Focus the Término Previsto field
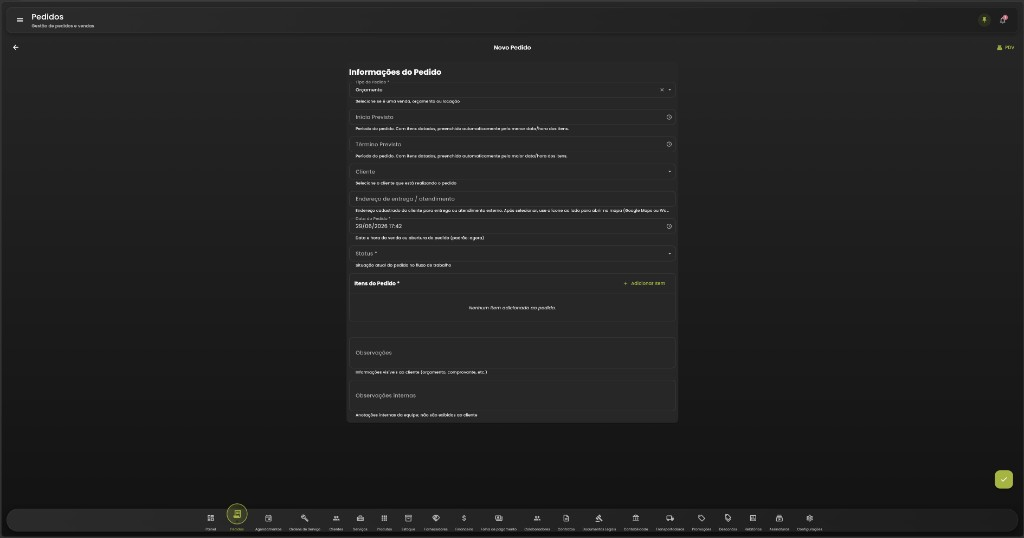 click(512, 144)
